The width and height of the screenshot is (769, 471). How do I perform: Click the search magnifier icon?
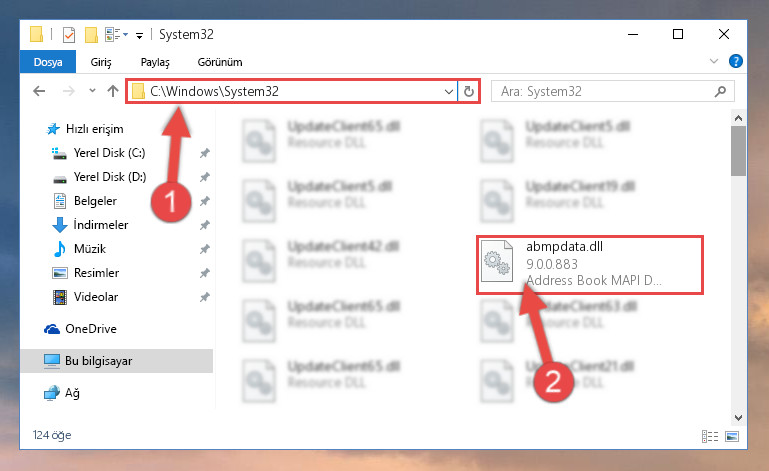tap(720, 92)
